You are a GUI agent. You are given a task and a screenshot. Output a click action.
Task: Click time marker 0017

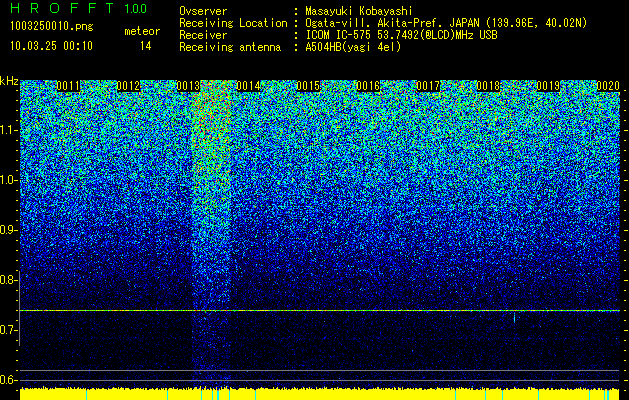[x=428, y=86]
